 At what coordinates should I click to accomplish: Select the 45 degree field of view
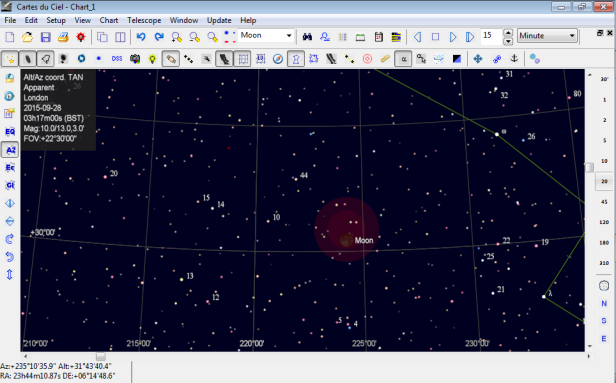(x=604, y=202)
